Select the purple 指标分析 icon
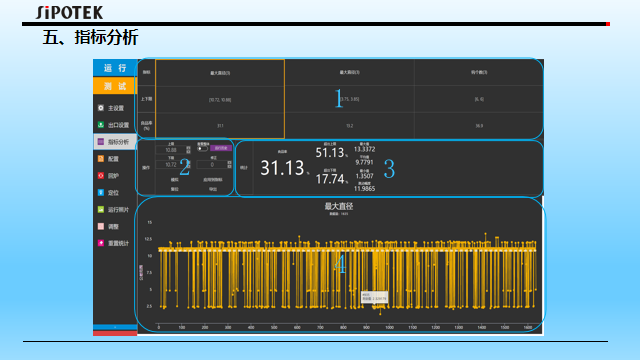640x360 pixels. click(101, 142)
